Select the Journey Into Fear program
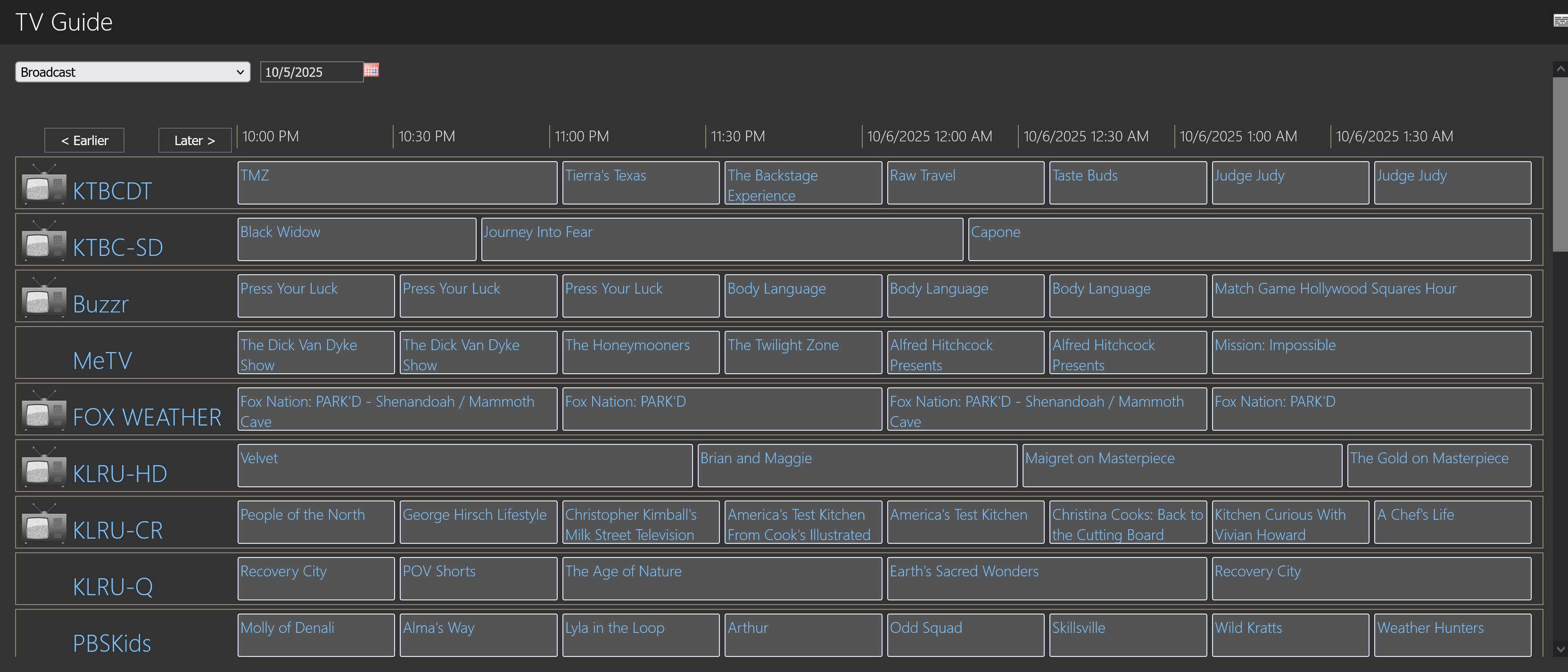Screen dimensions: 1568x672 [x=721, y=239]
